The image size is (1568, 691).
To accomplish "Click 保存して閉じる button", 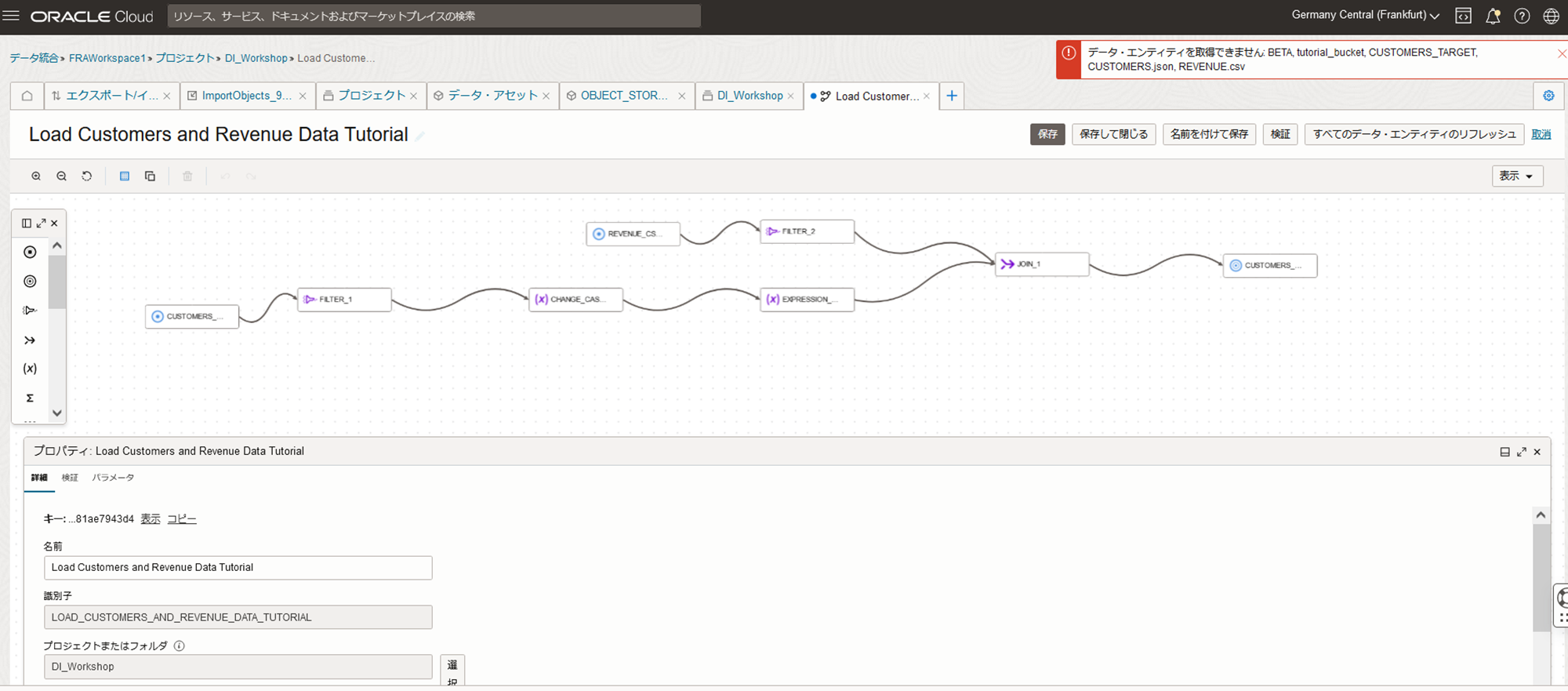I will [1113, 134].
